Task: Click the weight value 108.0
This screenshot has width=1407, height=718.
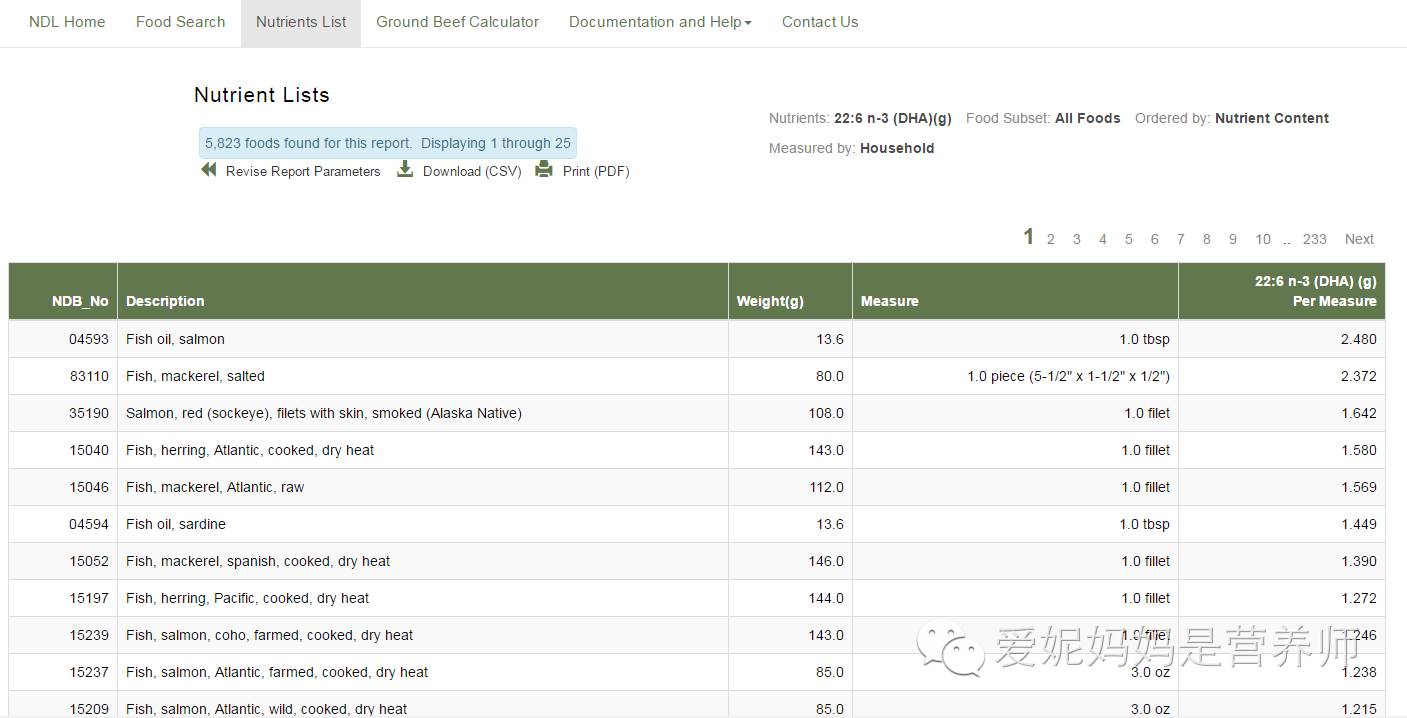Action: [826, 413]
